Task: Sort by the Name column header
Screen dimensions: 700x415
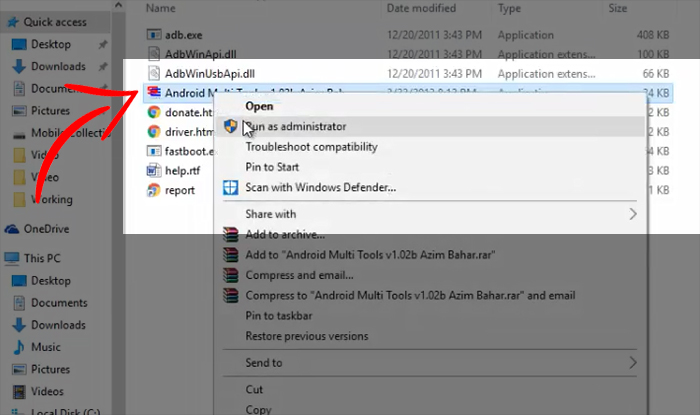Action: coord(161,8)
